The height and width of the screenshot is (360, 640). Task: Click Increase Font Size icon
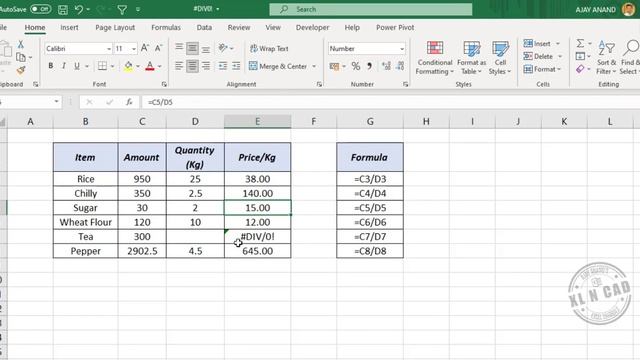pyautogui.click(x=144, y=48)
